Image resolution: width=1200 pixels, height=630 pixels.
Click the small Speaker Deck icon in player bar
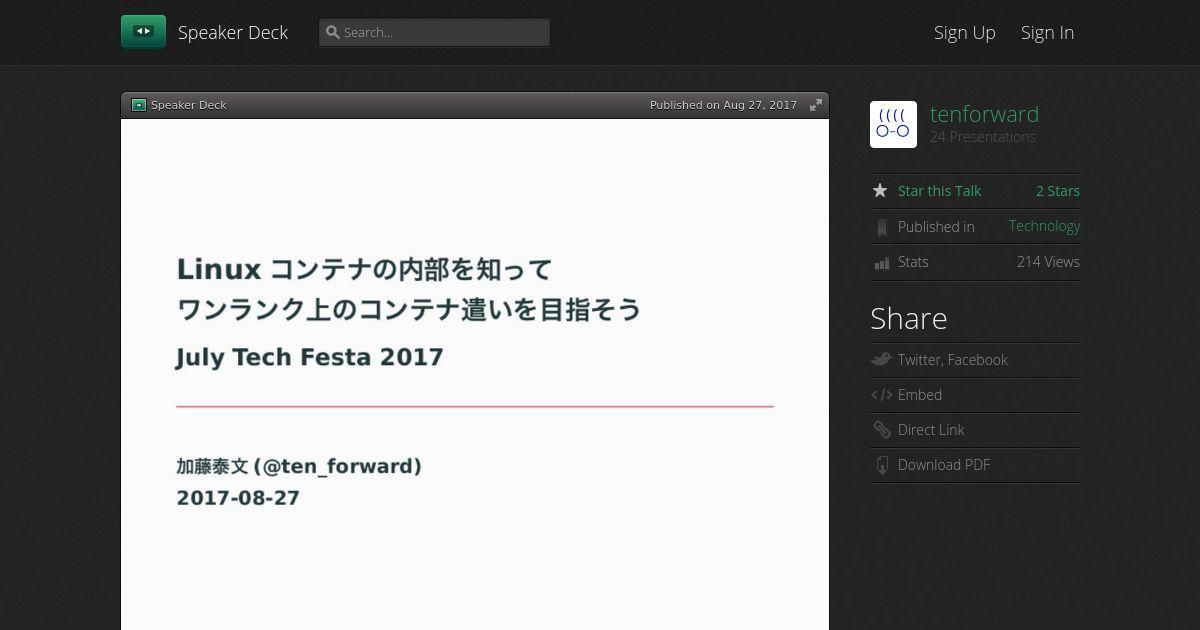pyautogui.click(x=139, y=105)
